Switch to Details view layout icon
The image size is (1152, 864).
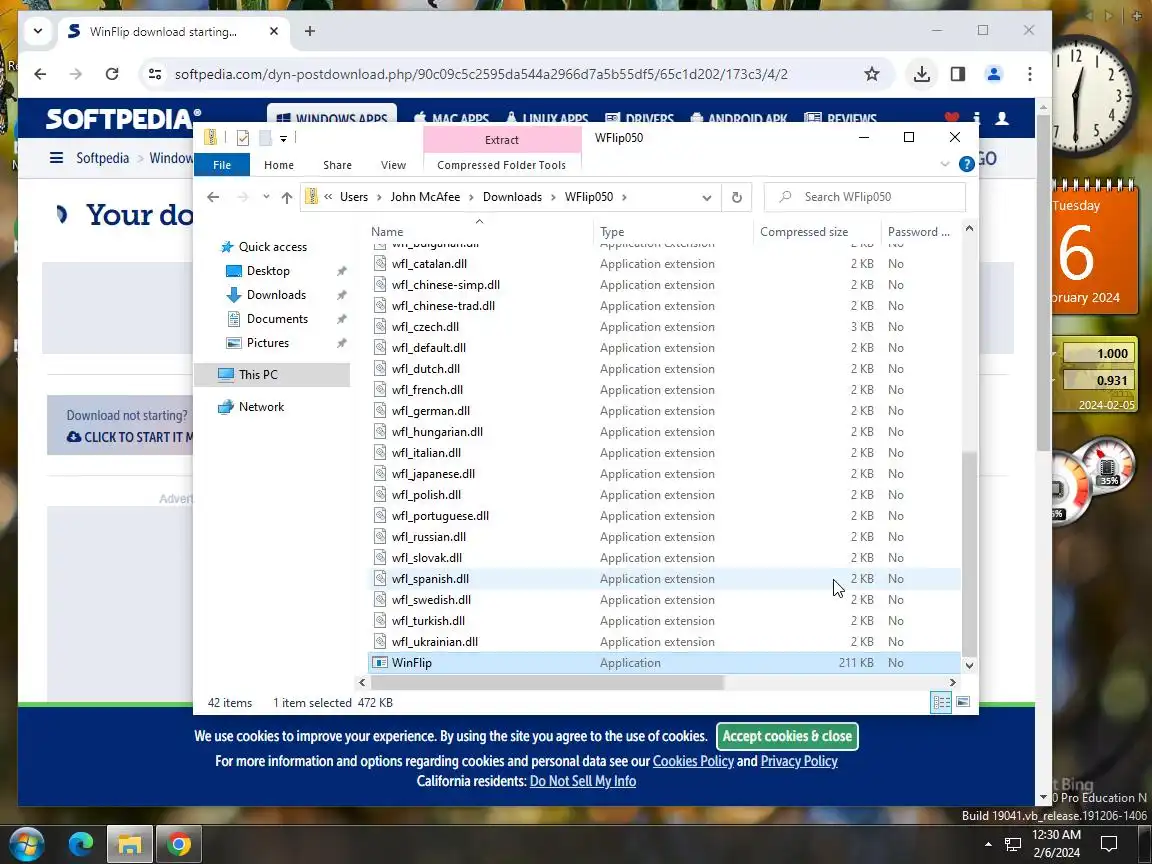(x=941, y=702)
